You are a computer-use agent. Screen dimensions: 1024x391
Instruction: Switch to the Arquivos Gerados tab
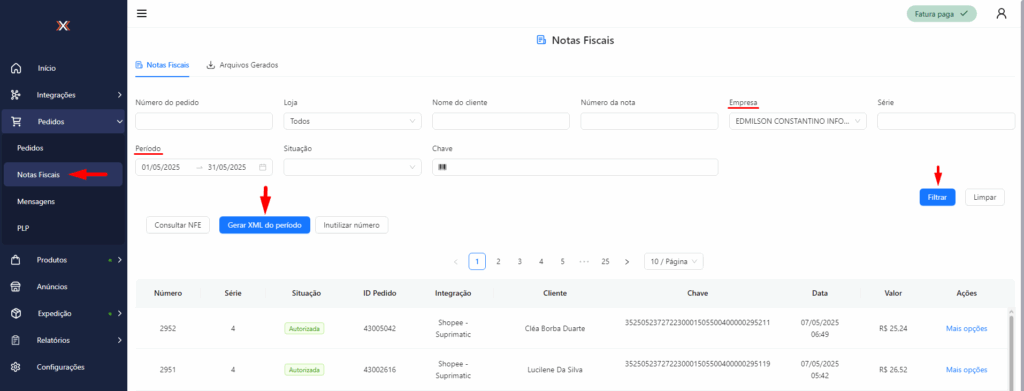click(242, 65)
